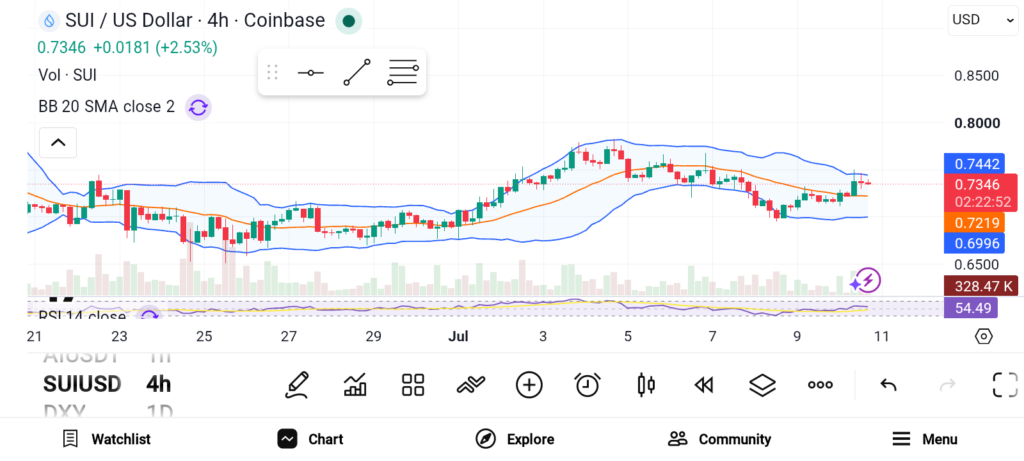
Task: Open the layout grid icon
Action: pos(413,385)
